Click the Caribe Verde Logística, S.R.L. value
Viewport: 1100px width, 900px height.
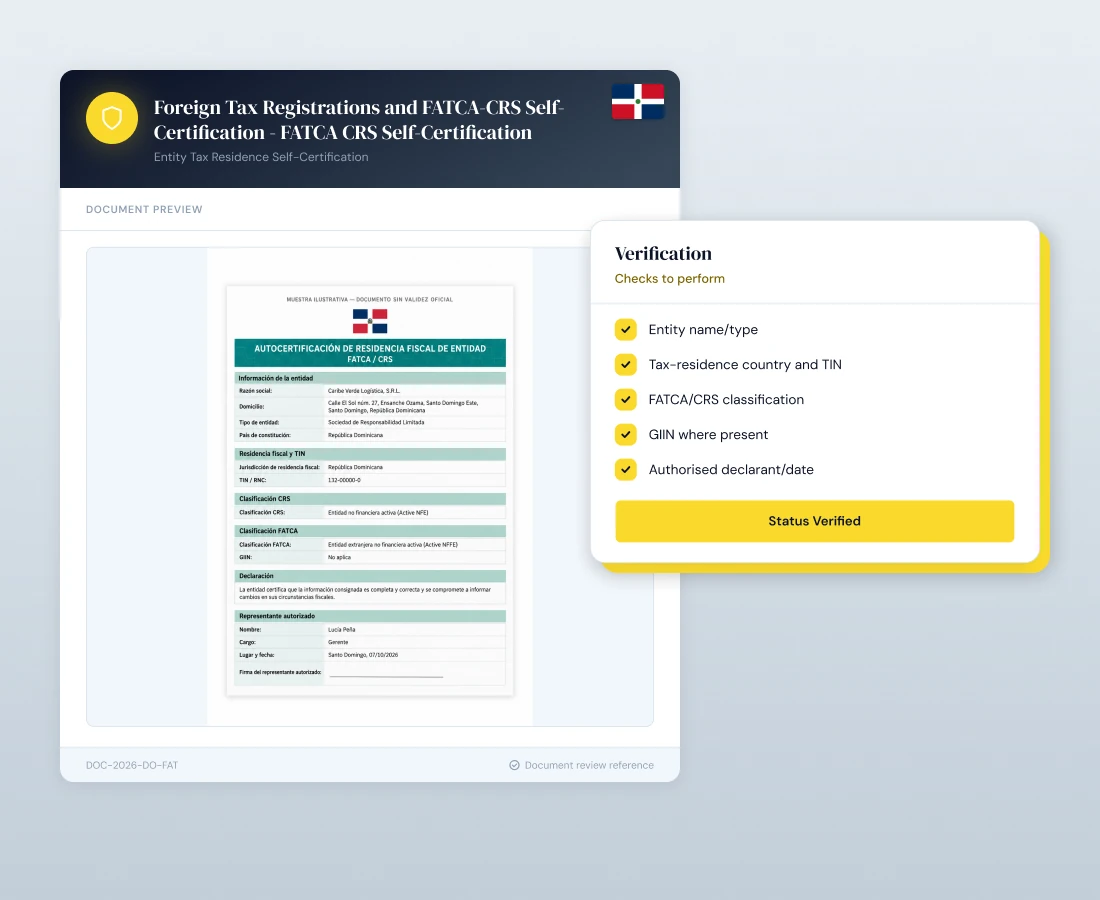(364, 391)
